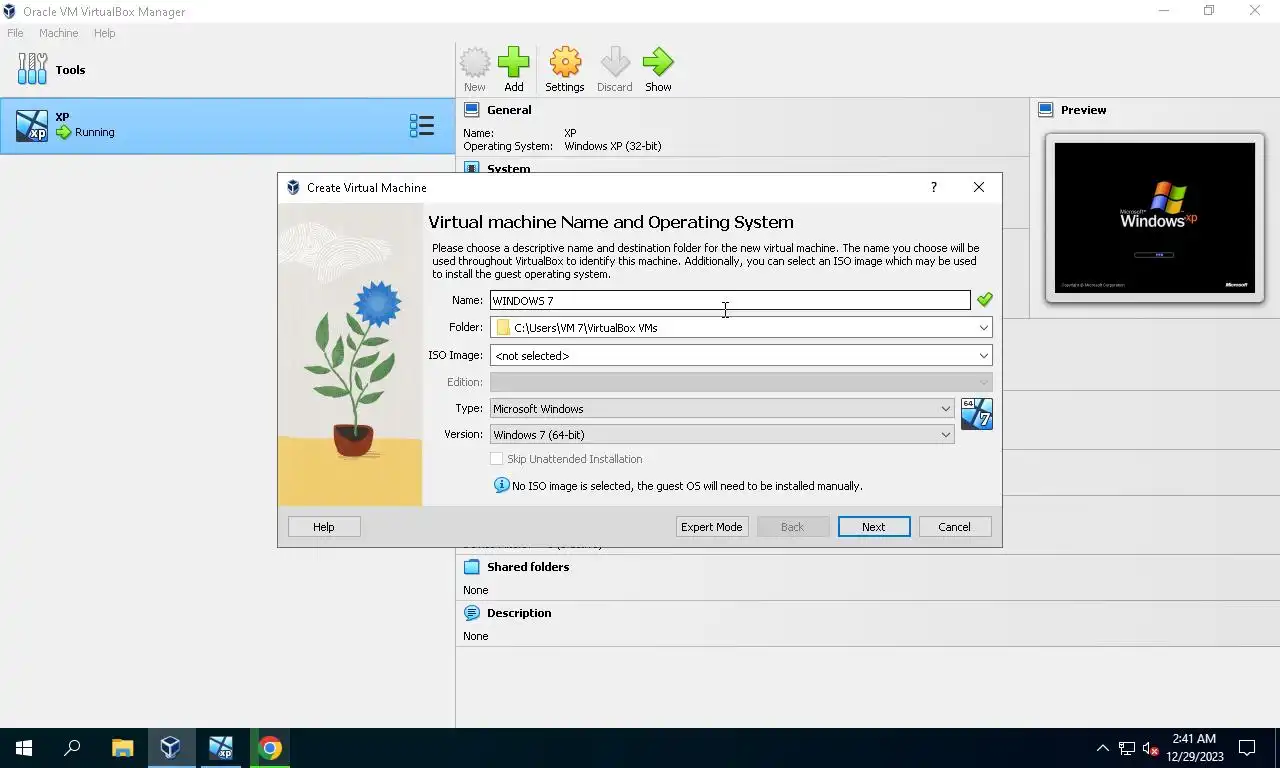
Task: Show hidden tray icons chevron
Action: [1103, 748]
